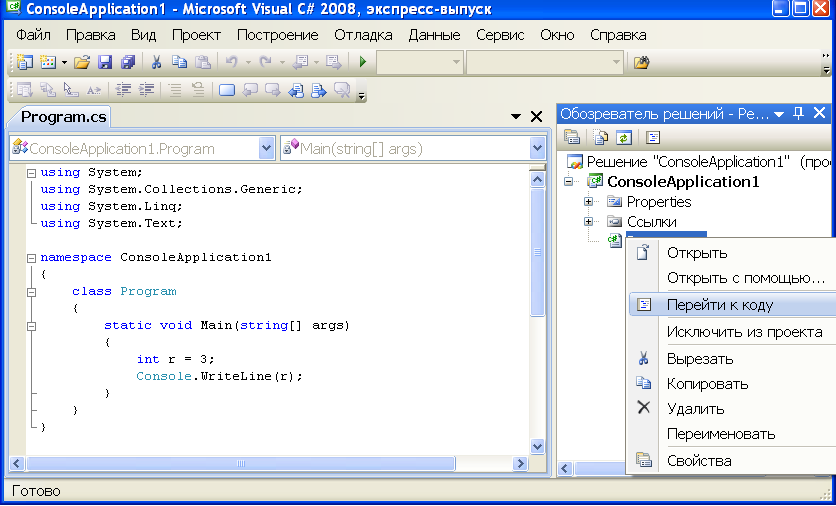Click Show All Files icon in Solution Explorer

coord(601,137)
